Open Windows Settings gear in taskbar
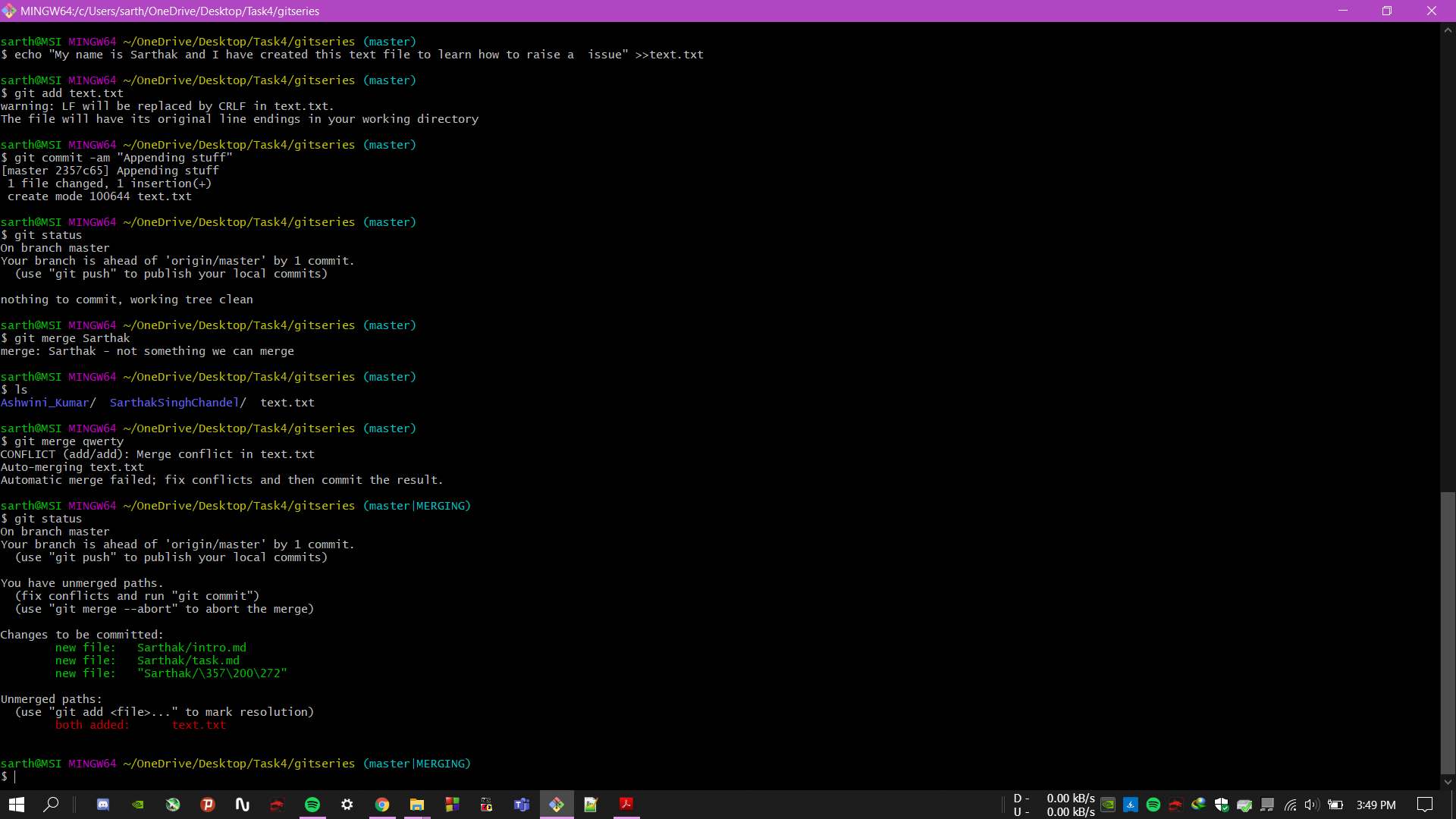The image size is (1456, 819). (x=347, y=805)
